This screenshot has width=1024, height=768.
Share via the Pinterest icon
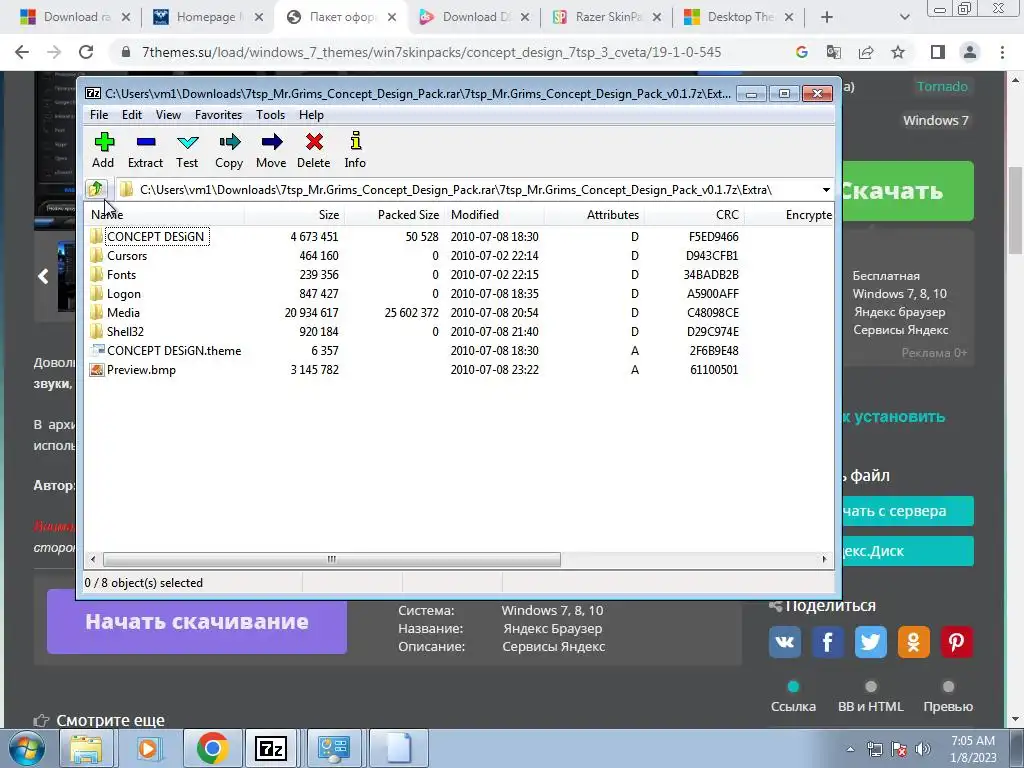click(957, 642)
